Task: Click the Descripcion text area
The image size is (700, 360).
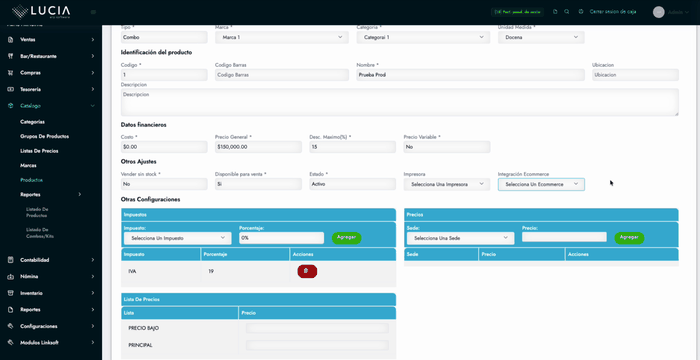Action: [x=400, y=102]
